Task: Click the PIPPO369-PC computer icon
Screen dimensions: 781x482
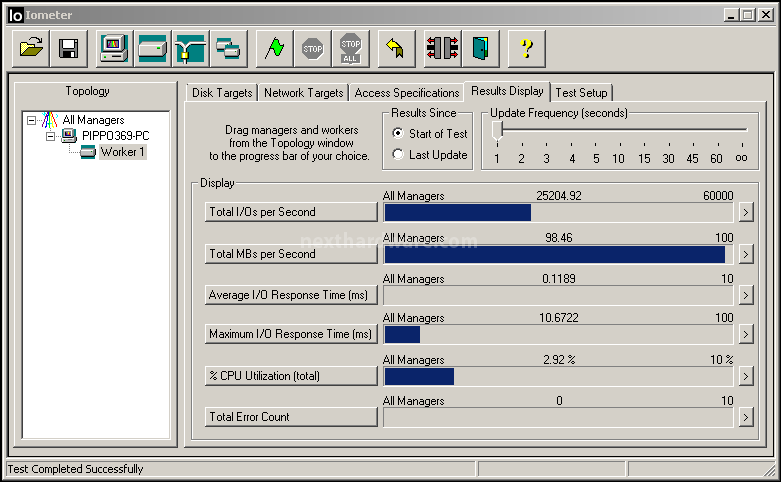Action: (69, 135)
